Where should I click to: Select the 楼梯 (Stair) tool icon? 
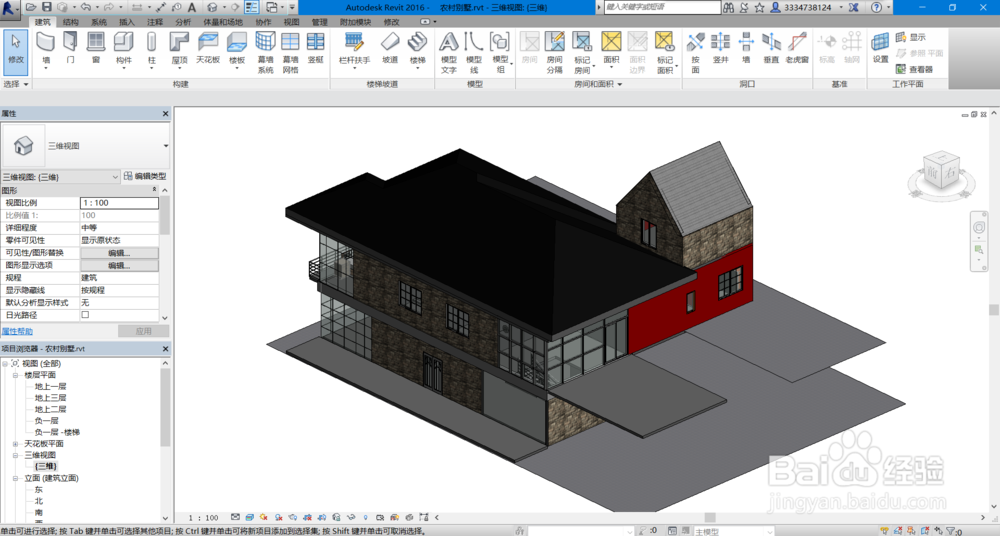pyautogui.click(x=417, y=43)
